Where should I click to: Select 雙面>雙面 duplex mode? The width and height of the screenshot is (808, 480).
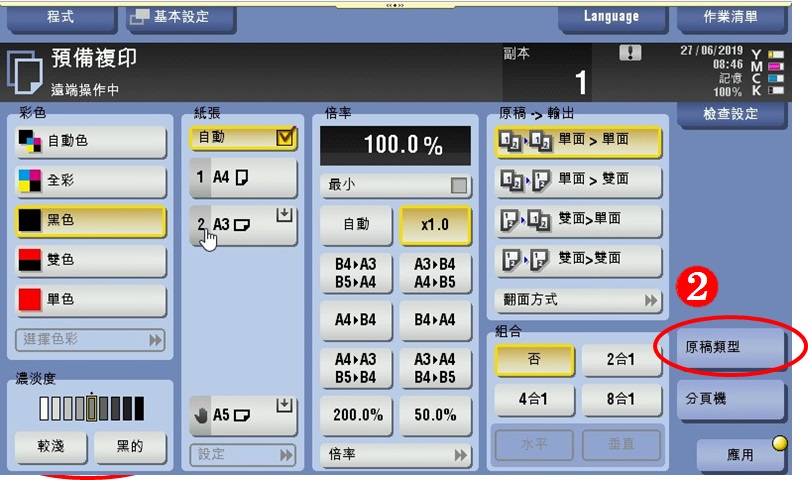[x=578, y=260]
